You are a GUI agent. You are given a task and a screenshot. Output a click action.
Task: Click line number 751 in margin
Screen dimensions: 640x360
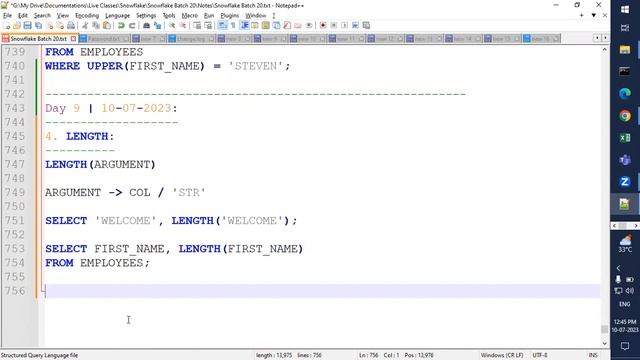(15, 220)
